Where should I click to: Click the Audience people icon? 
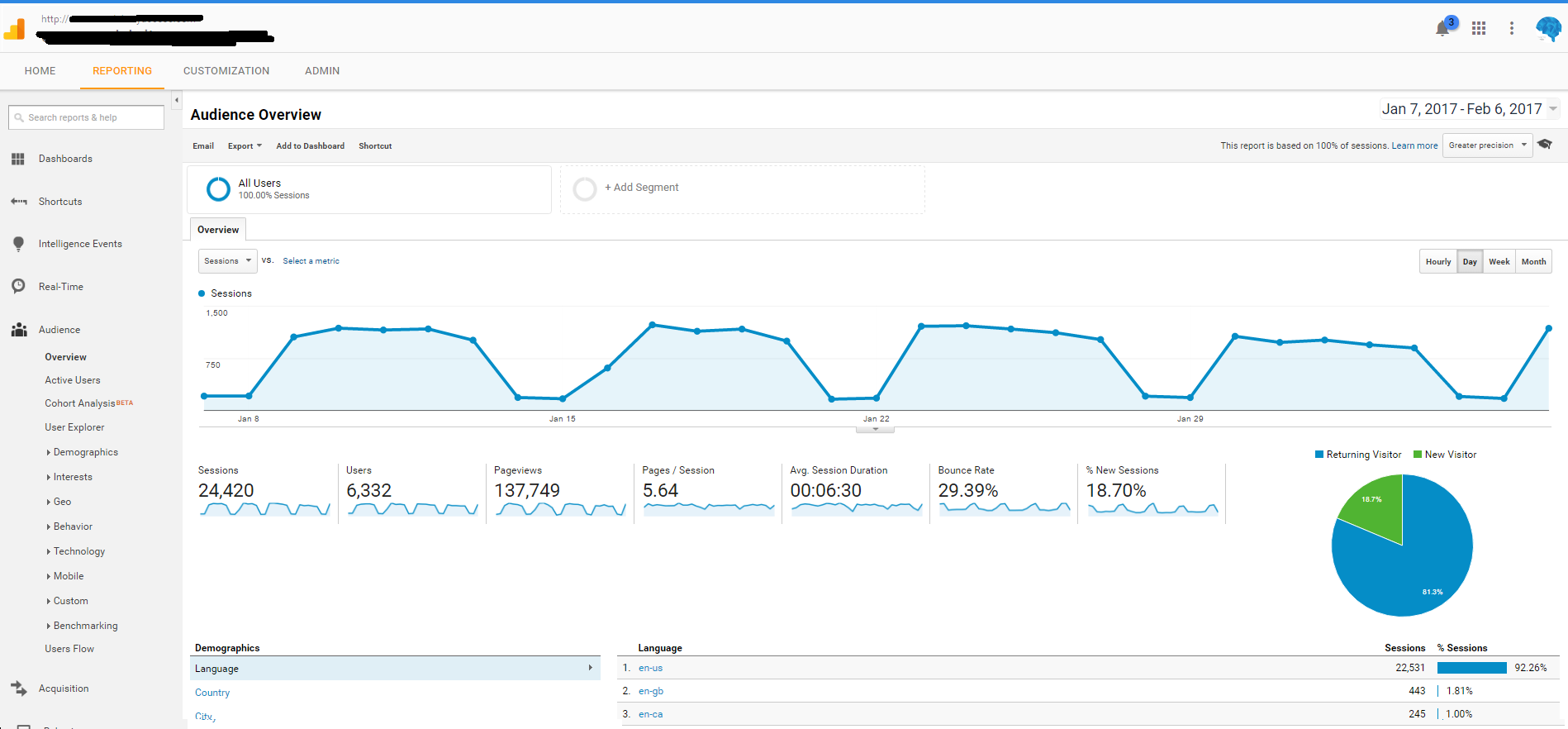18,330
